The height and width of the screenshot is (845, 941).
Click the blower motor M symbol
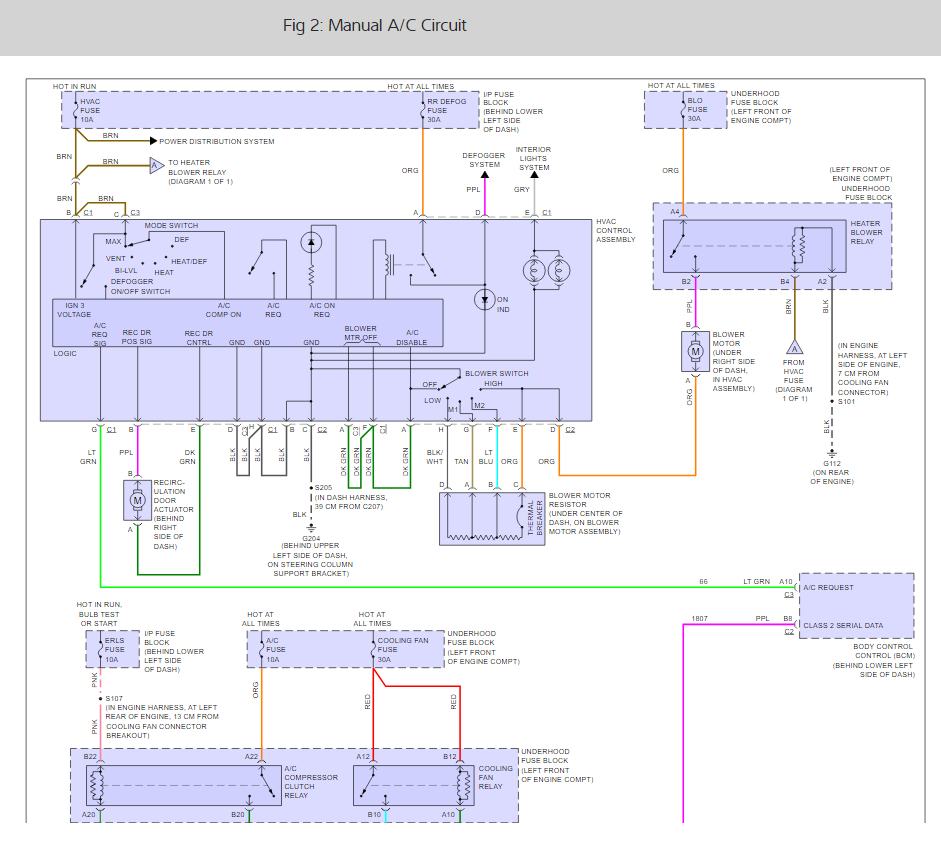point(696,351)
